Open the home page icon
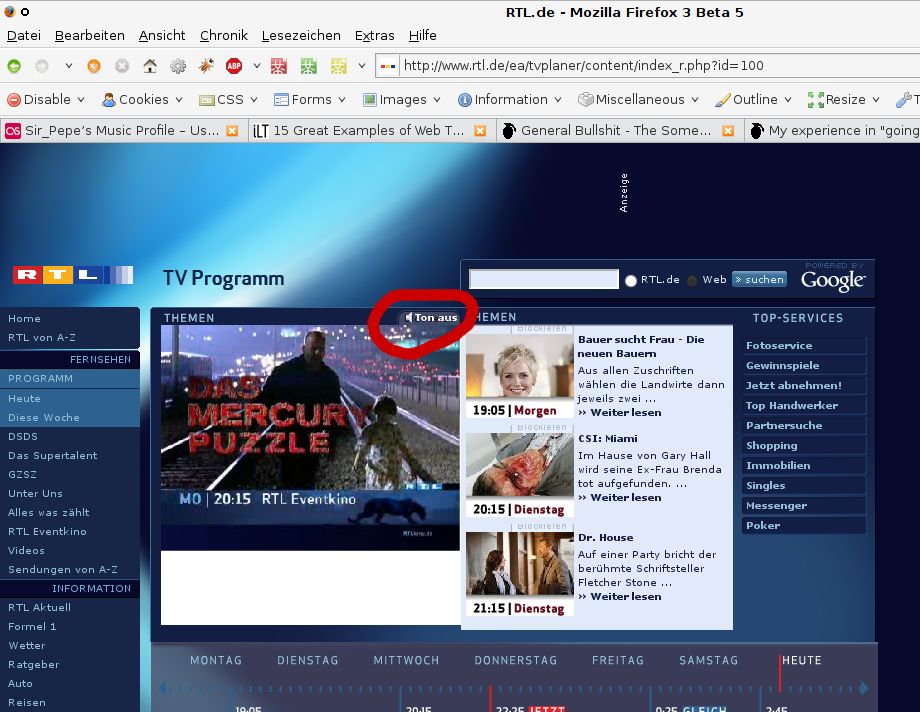920x712 pixels. 150,66
